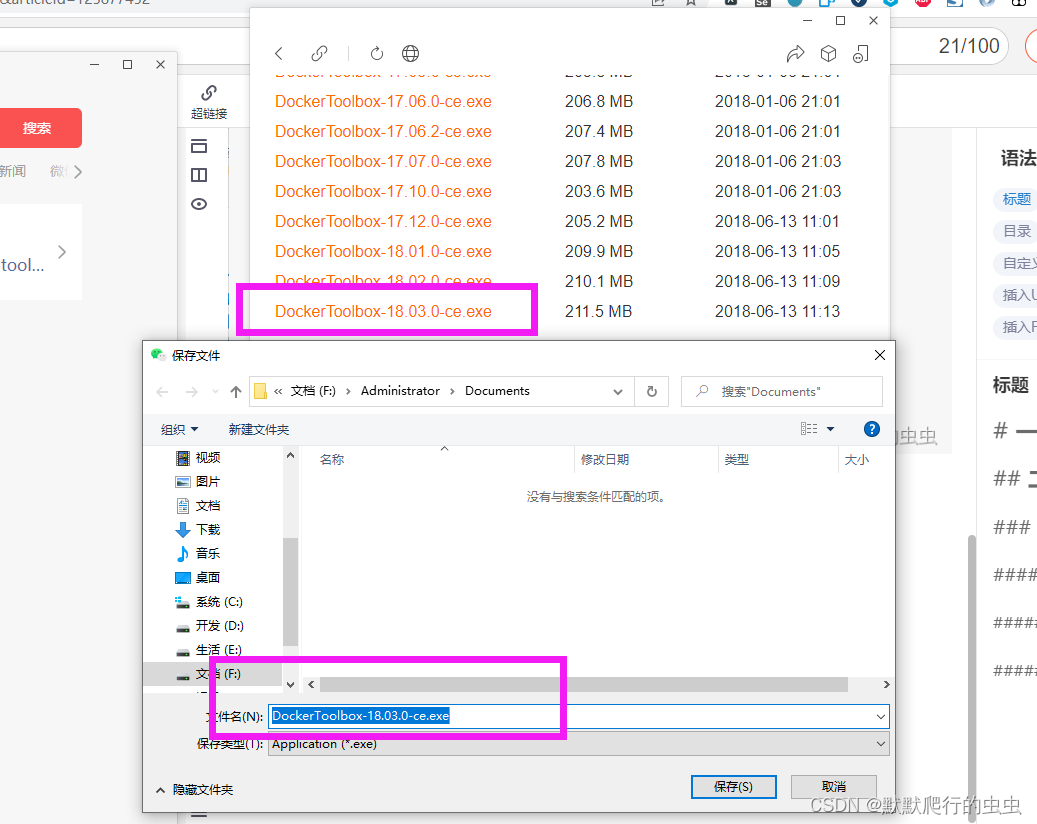Open the 保存类型 file type dropdown

click(579, 744)
